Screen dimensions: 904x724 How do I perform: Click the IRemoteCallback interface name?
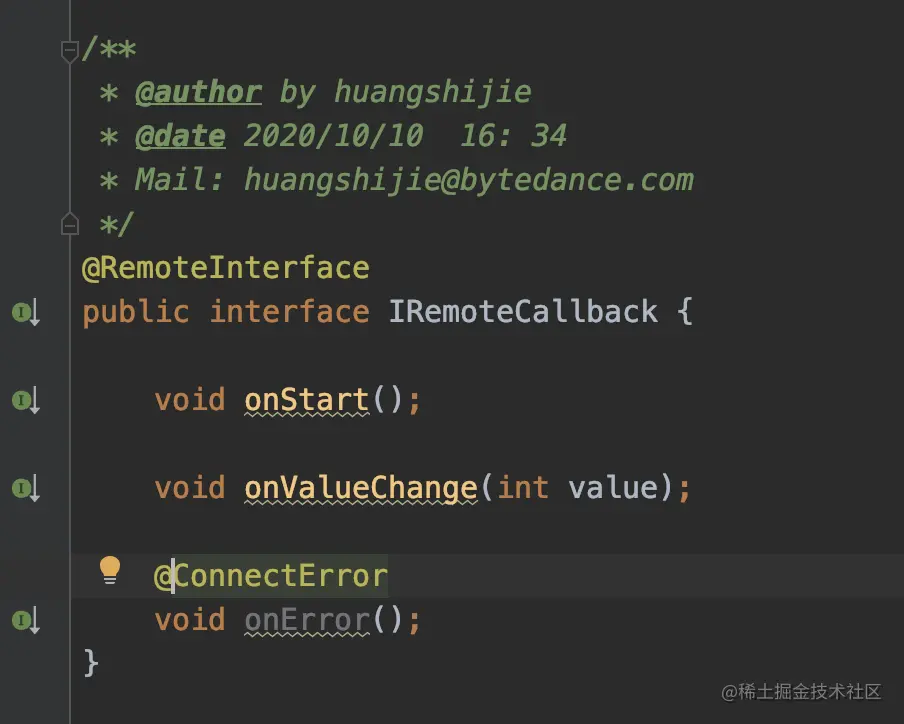tap(523, 311)
